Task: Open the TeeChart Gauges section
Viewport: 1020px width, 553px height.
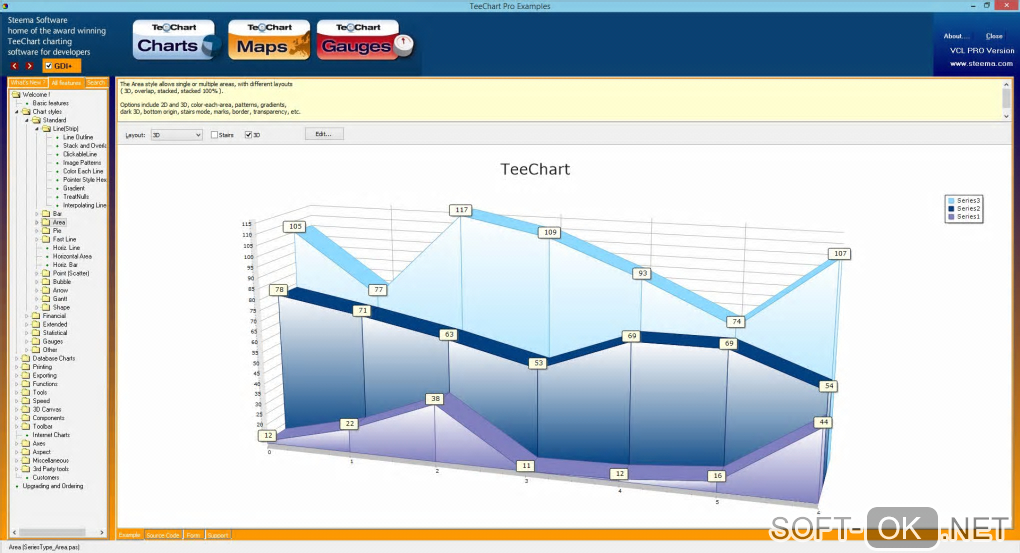Action: point(363,40)
